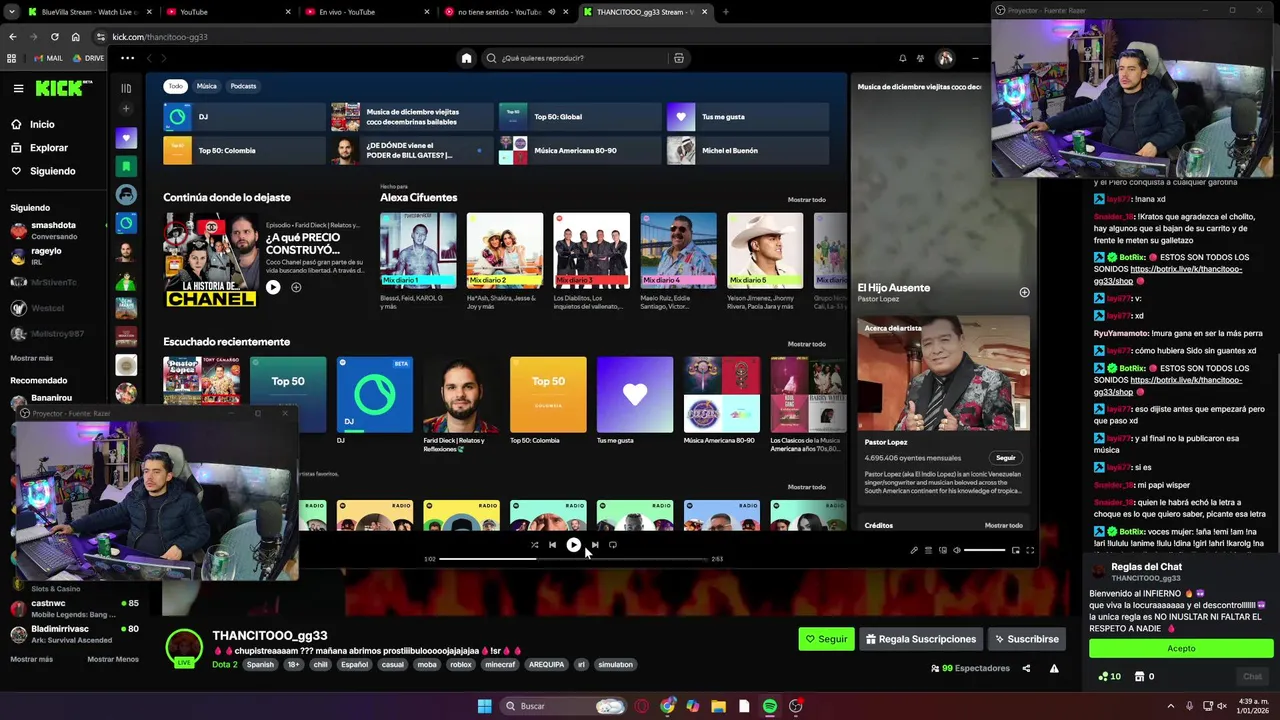Go to Inicio in Kick sidebar
The image size is (1280, 720).
[x=42, y=125]
